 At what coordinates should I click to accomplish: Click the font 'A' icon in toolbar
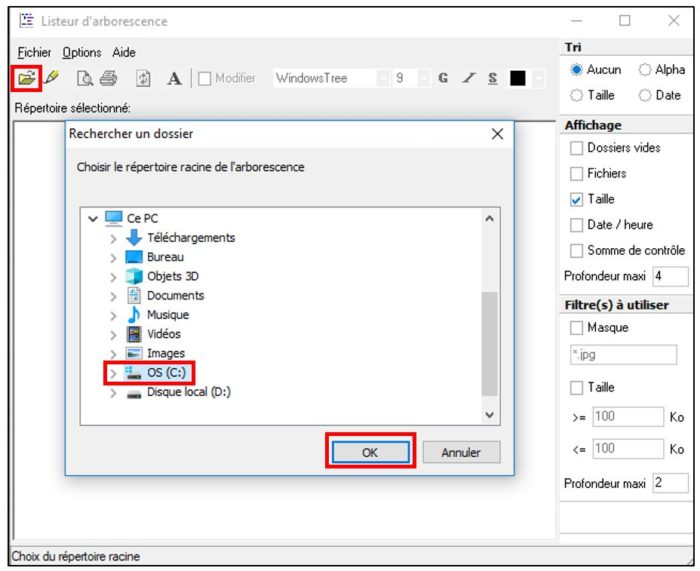[174, 78]
